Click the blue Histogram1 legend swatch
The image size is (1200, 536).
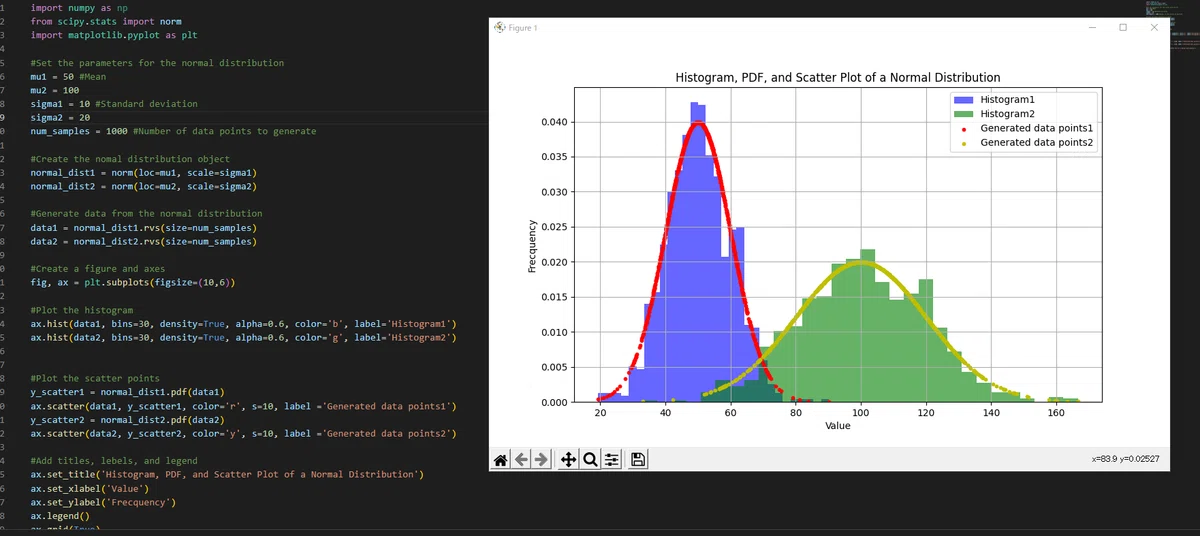coord(962,101)
